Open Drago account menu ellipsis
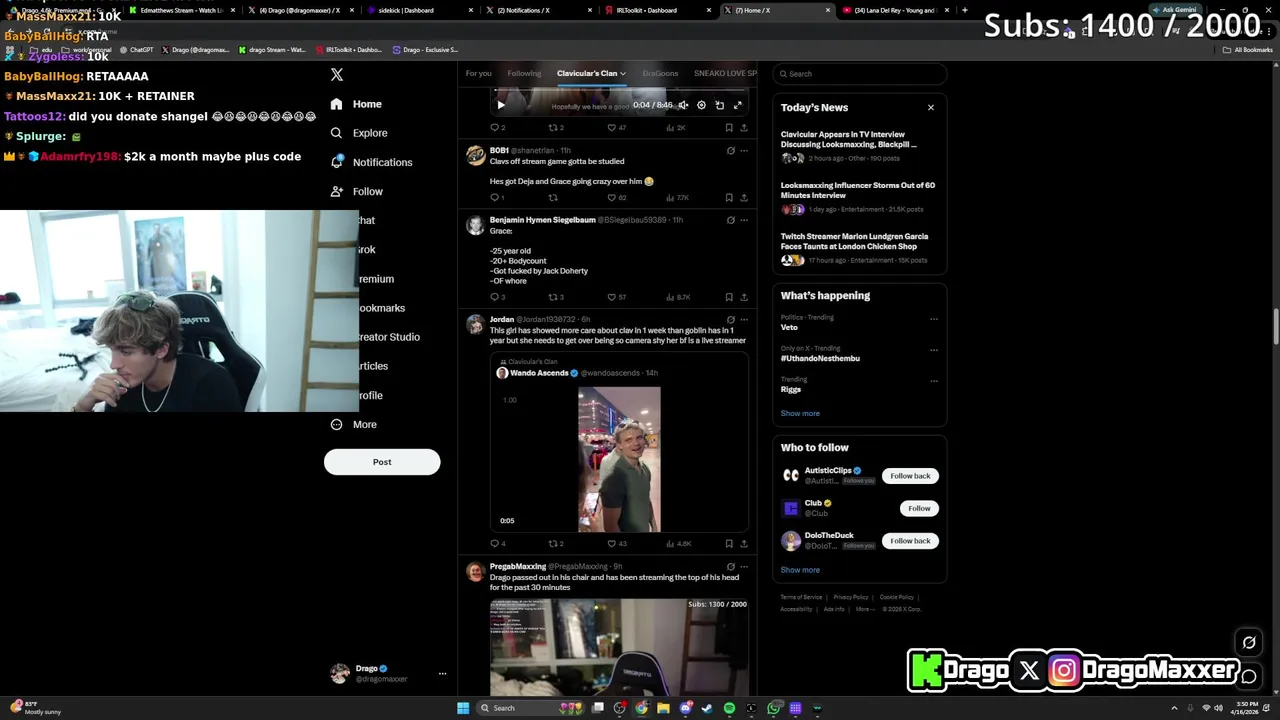 pyautogui.click(x=442, y=674)
